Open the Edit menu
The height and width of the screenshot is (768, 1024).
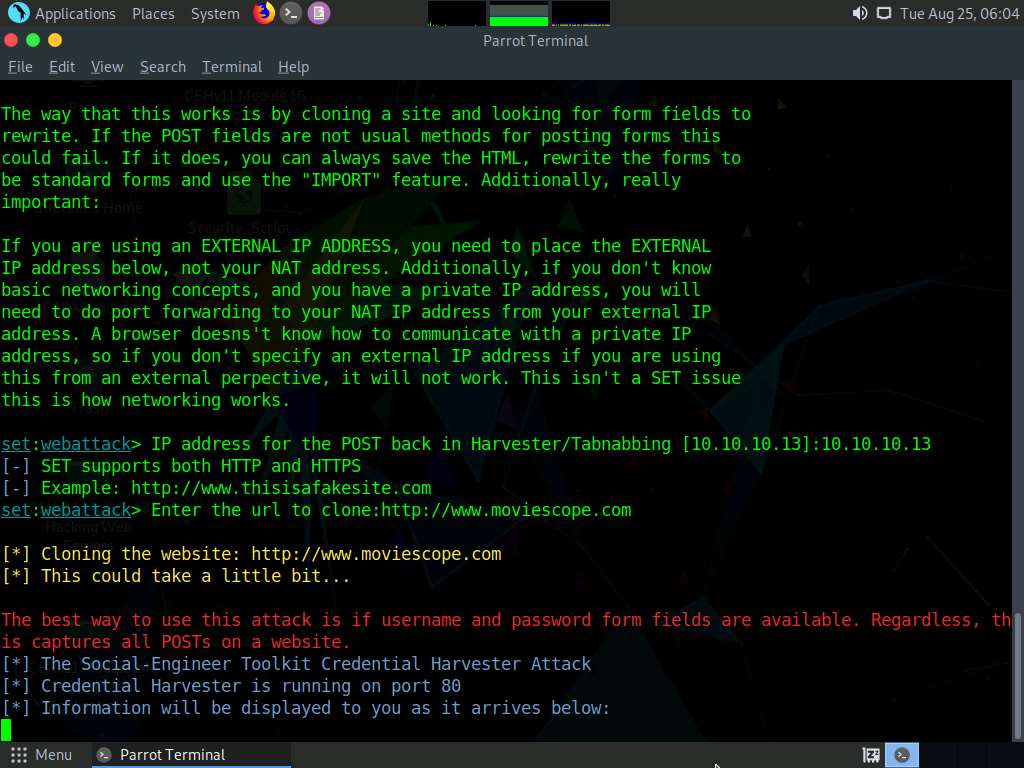point(62,67)
